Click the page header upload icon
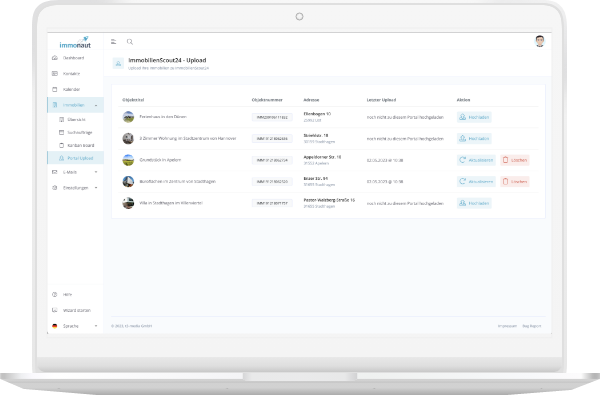The height and width of the screenshot is (395, 600). pyautogui.click(x=118, y=64)
